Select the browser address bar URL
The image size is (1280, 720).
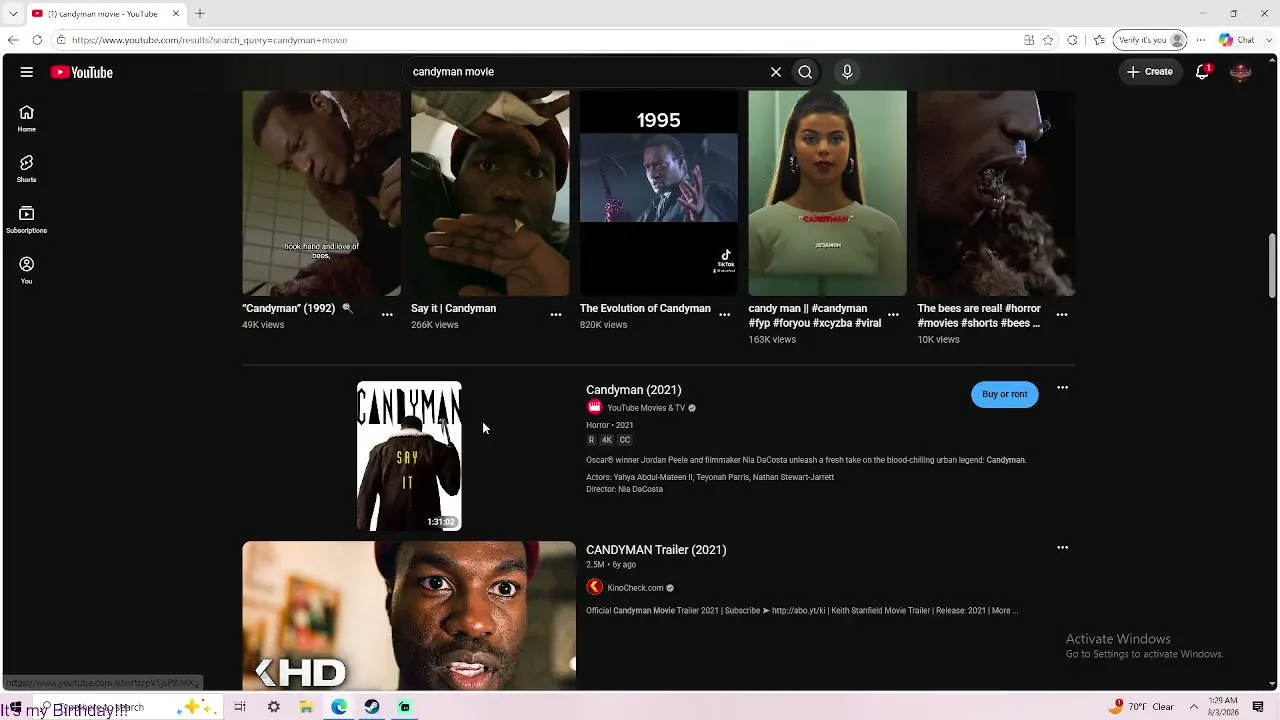point(209,40)
